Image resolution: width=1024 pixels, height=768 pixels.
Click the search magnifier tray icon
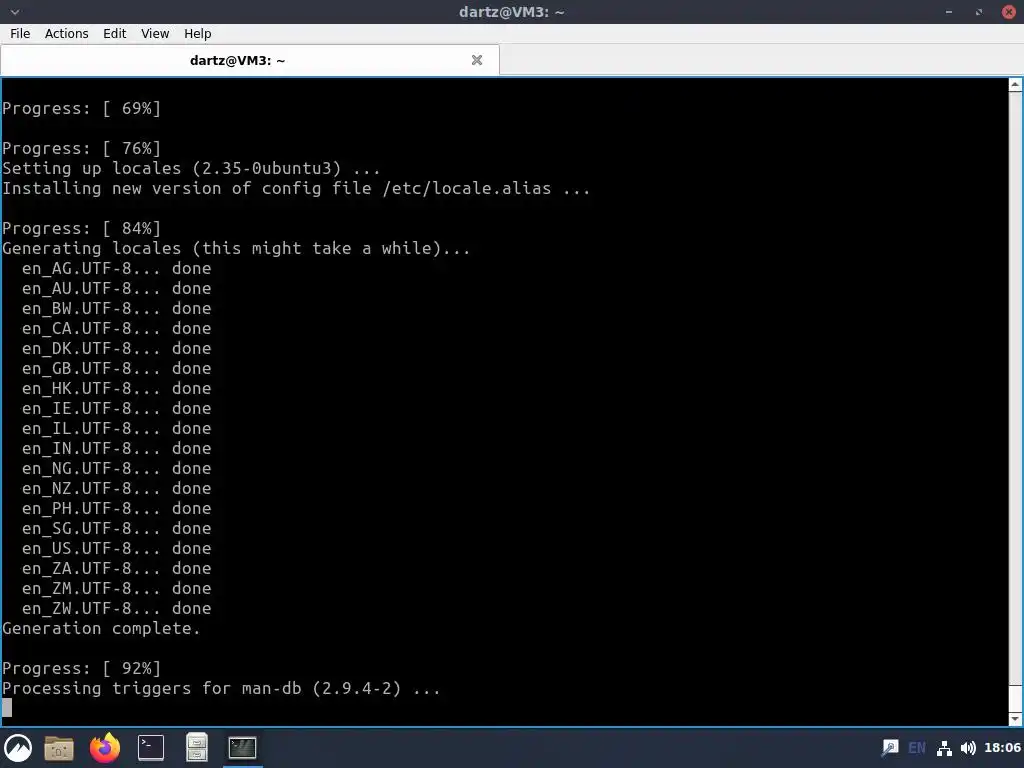coord(889,748)
